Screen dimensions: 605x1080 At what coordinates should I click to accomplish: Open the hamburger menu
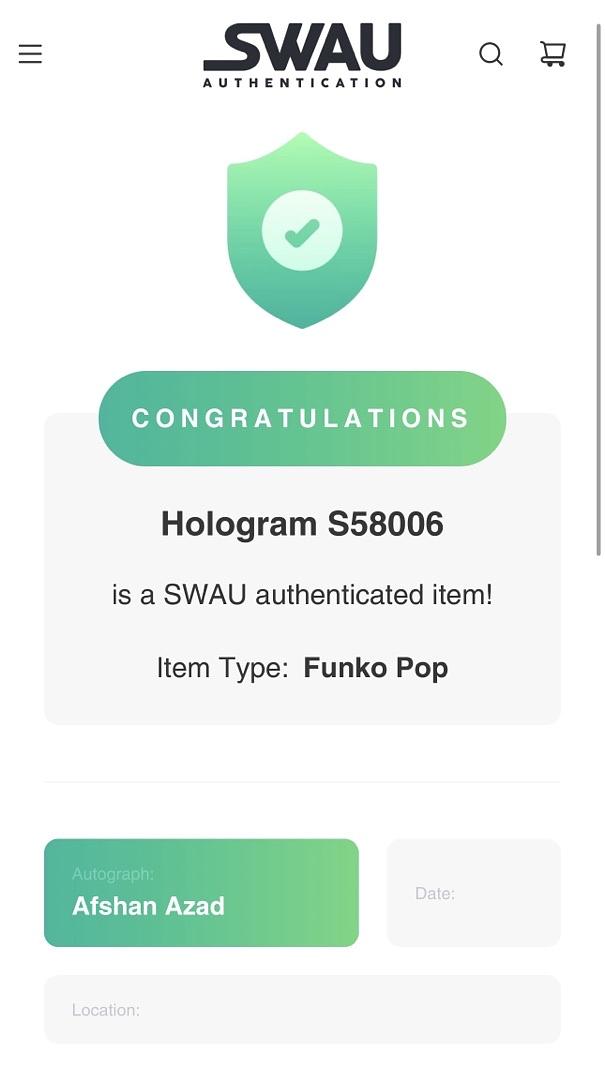(30, 54)
